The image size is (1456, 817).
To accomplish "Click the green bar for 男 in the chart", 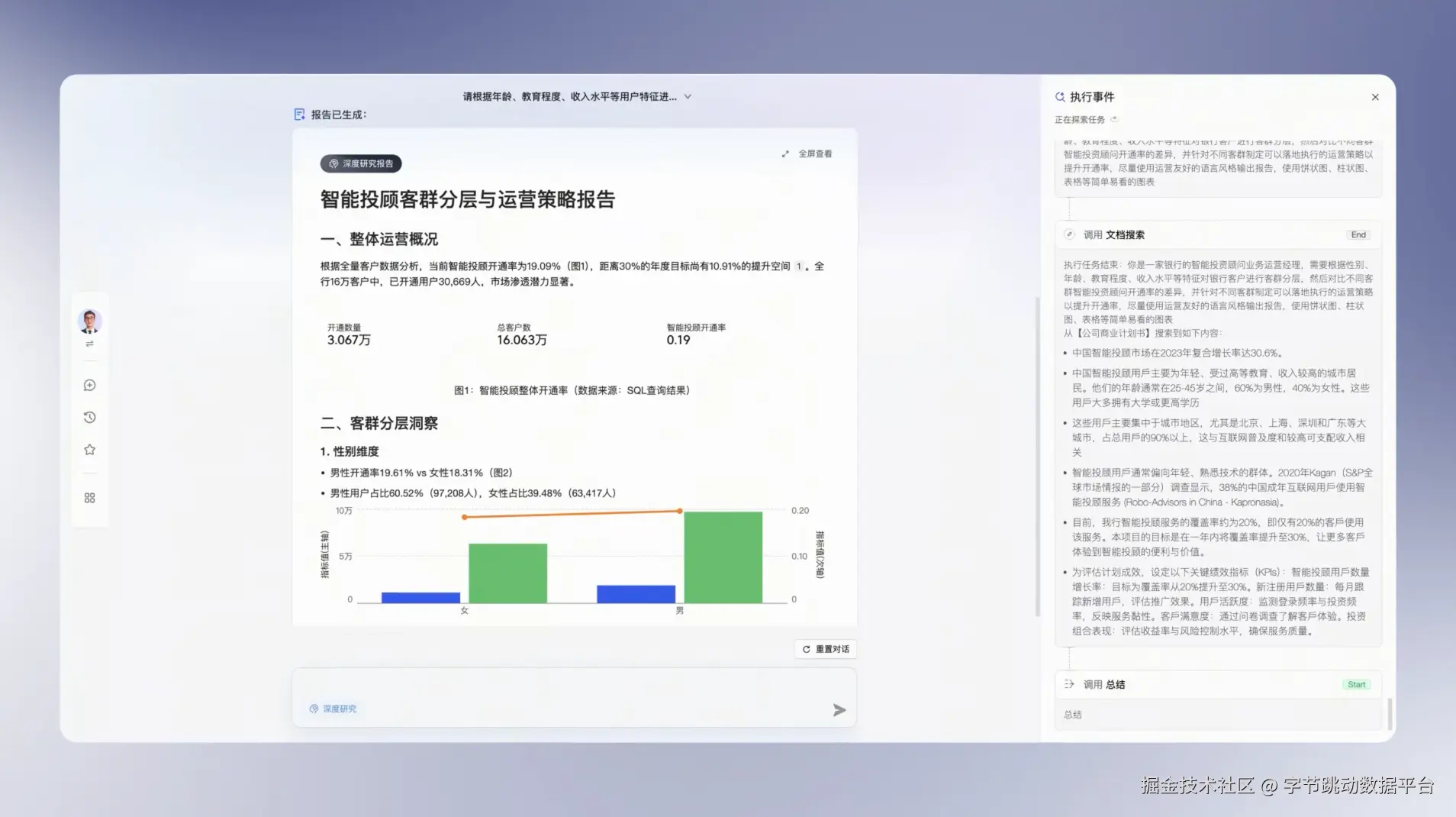I will (x=723, y=557).
